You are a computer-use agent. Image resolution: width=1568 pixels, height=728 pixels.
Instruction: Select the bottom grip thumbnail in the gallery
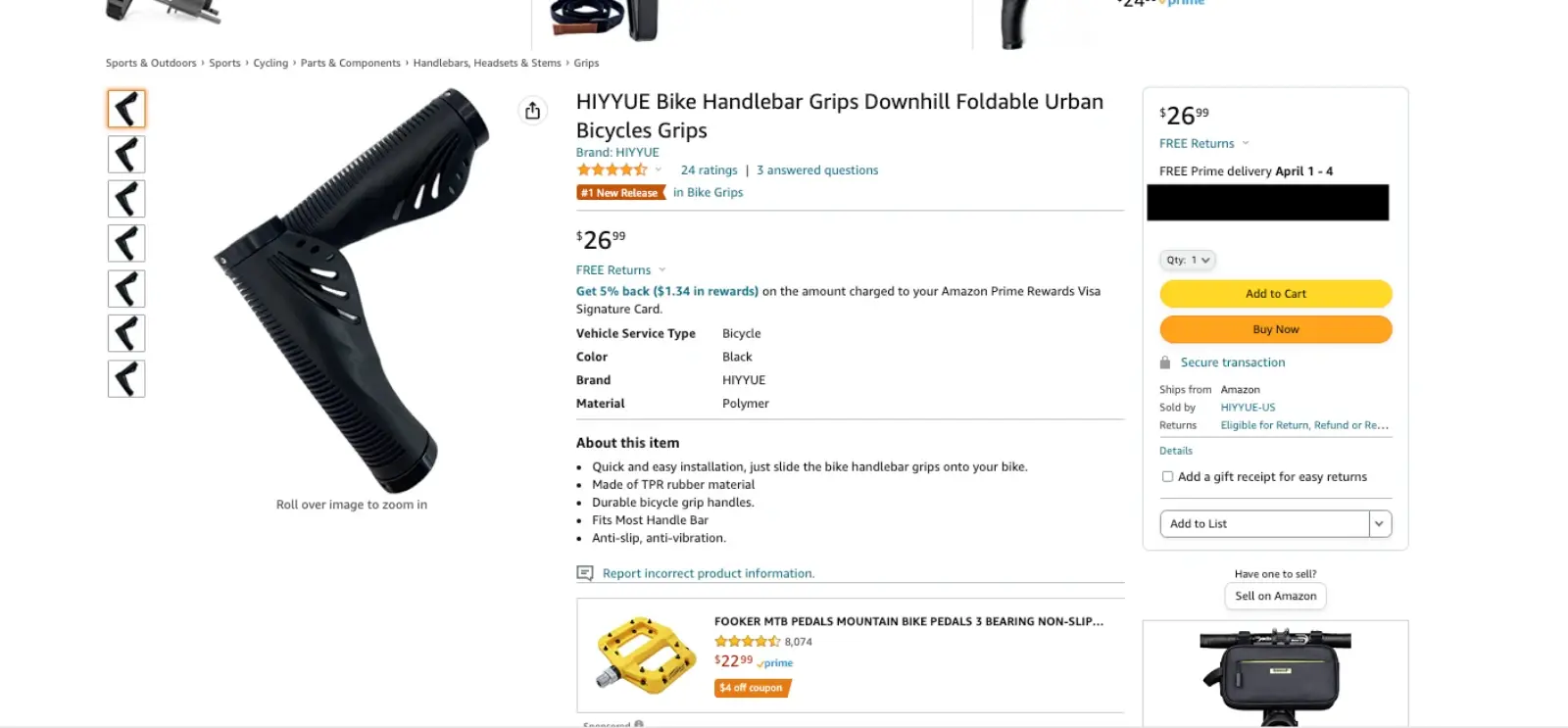click(125, 378)
